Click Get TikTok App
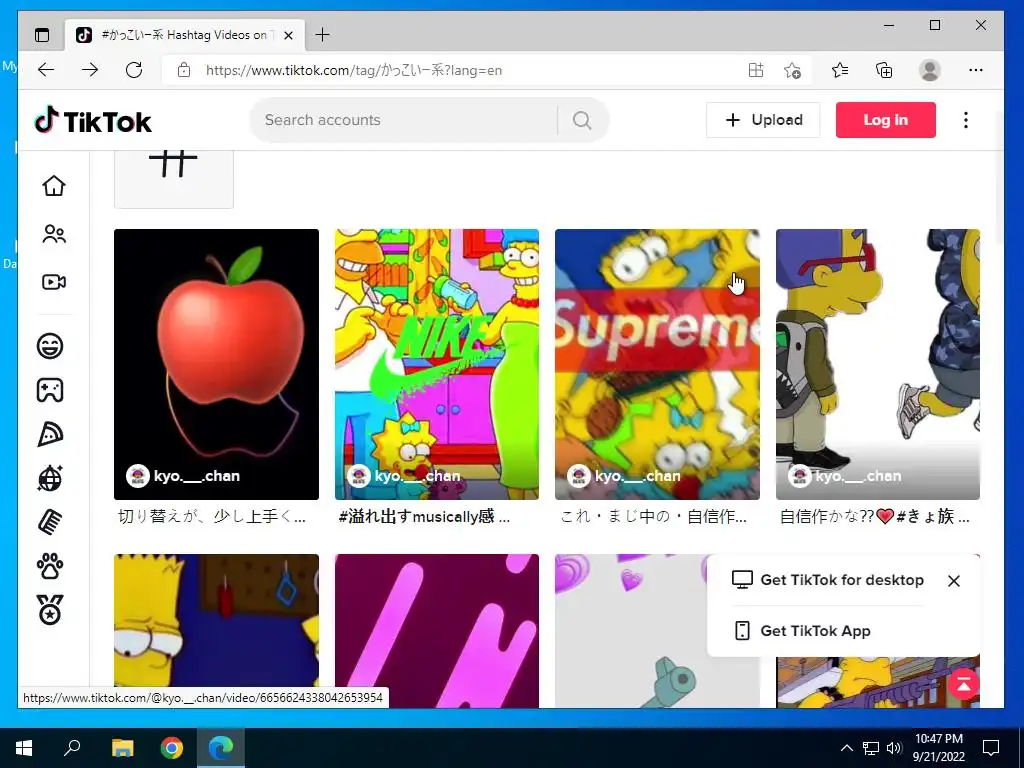This screenshot has height=768, width=1024. pos(803,631)
